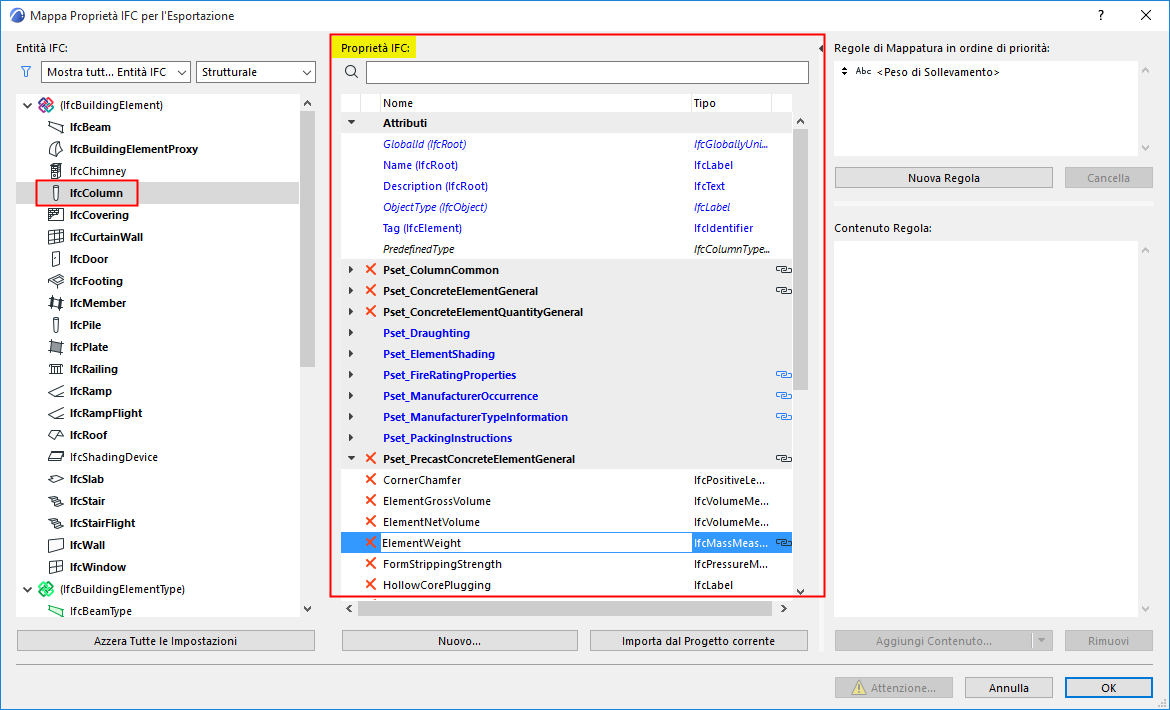Toggle red X on Pset_ColumnCommon
The width and height of the screenshot is (1170, 710).
point(371,270)
